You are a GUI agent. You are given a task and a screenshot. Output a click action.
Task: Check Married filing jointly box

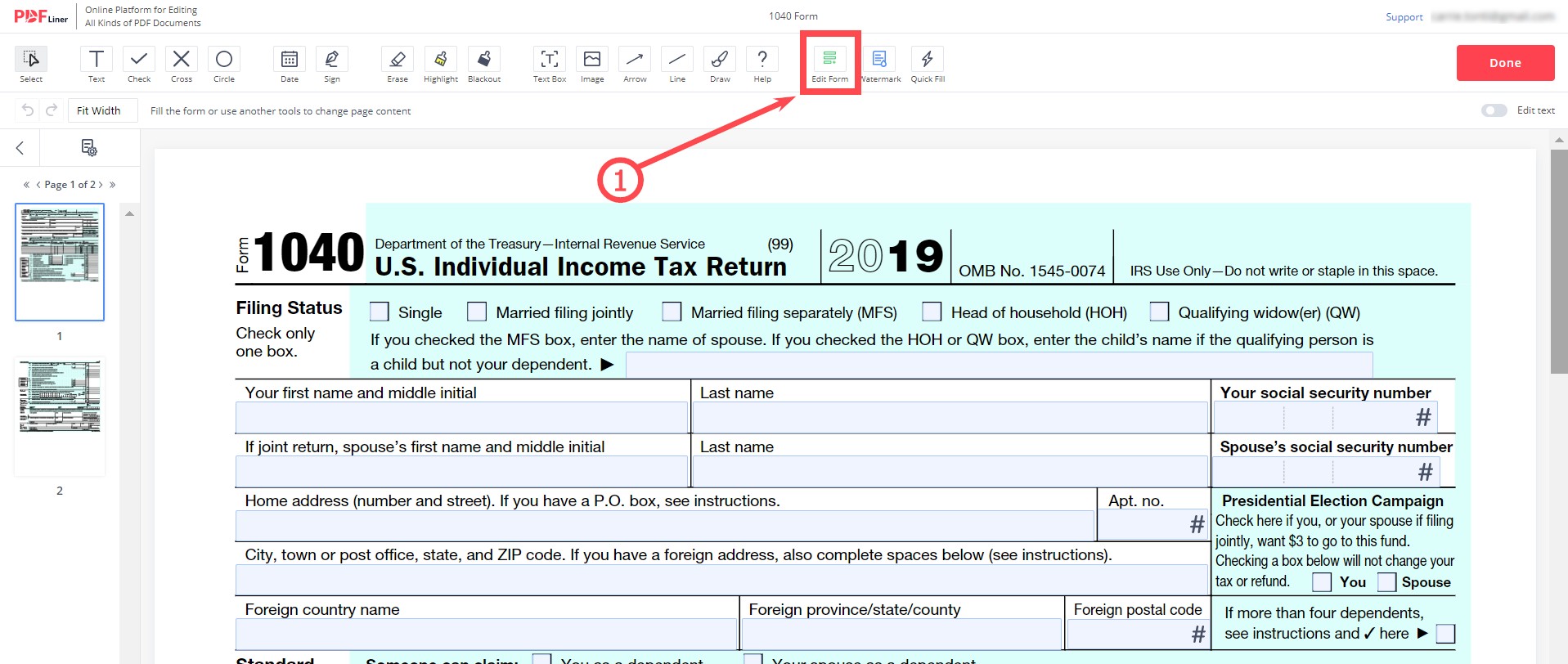click(x=477, y=312)
